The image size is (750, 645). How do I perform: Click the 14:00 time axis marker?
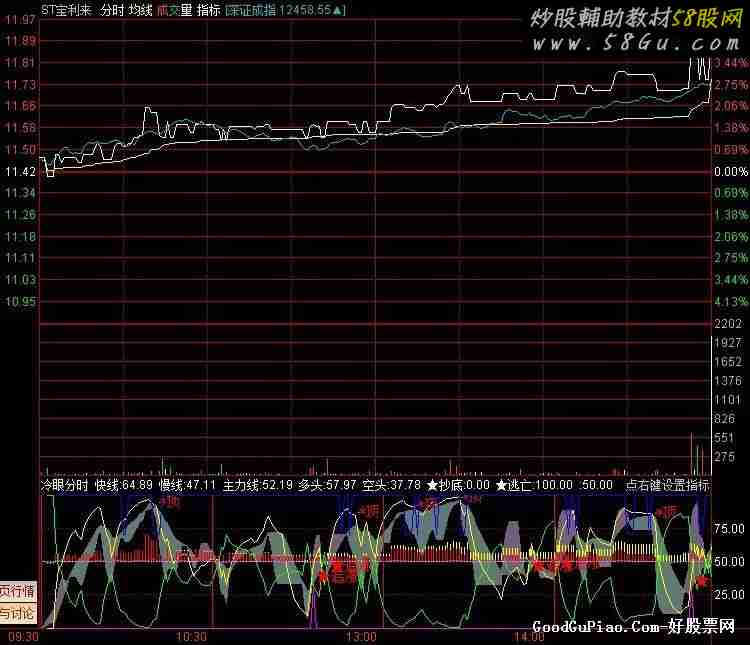click(x=529, y=637)
